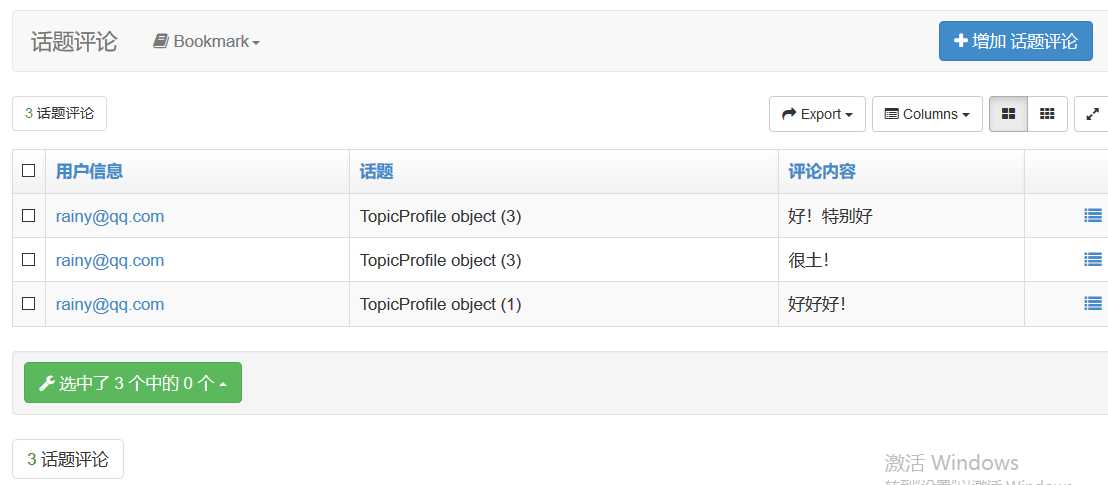Click the fullscreen expand arrows icon
Image resolution: width=1108 pixels, height=485 pixels.
pyautogui.click(x=1092, y=114)
